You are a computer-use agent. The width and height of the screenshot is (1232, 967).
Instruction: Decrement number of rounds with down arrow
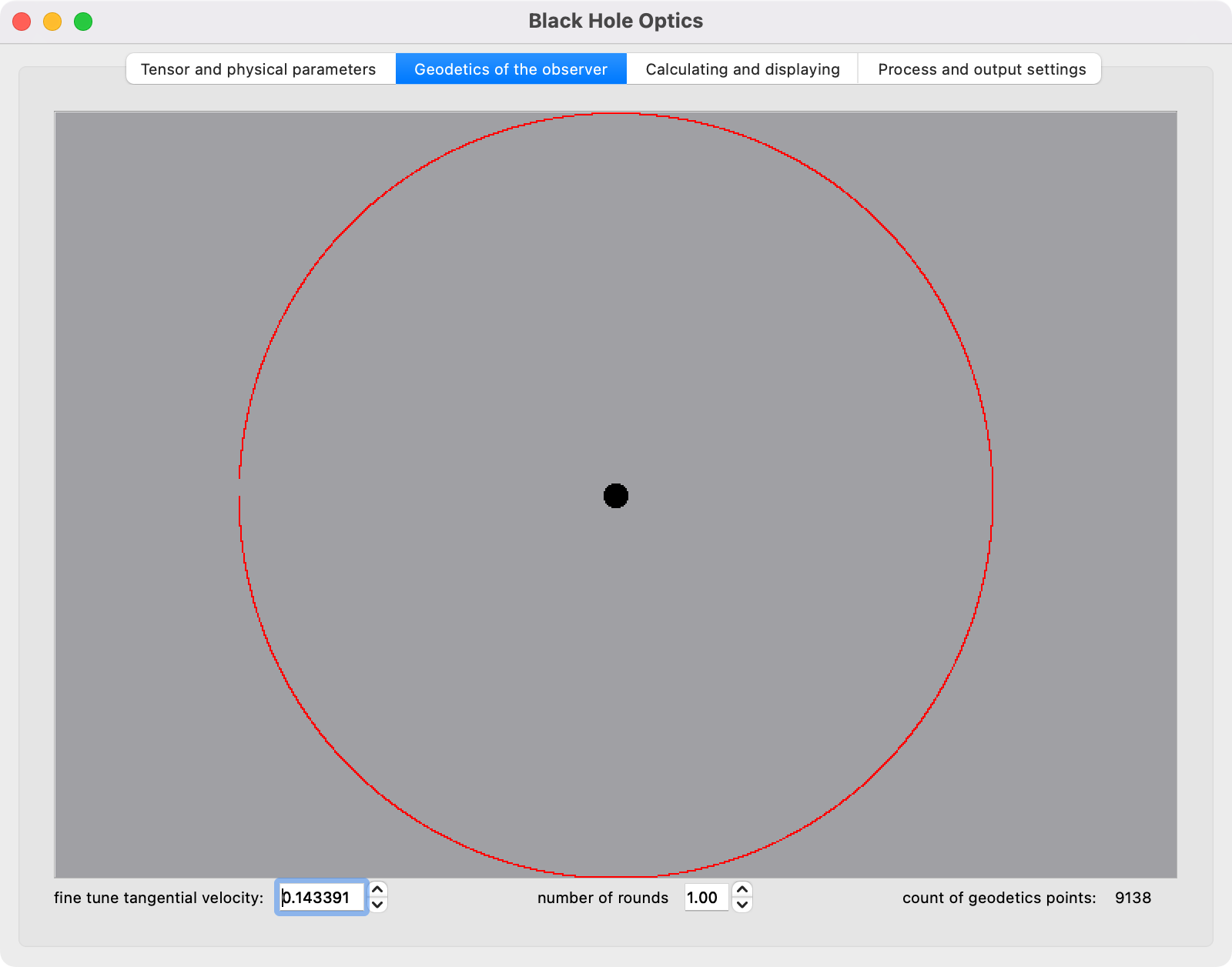coord(742,905)
